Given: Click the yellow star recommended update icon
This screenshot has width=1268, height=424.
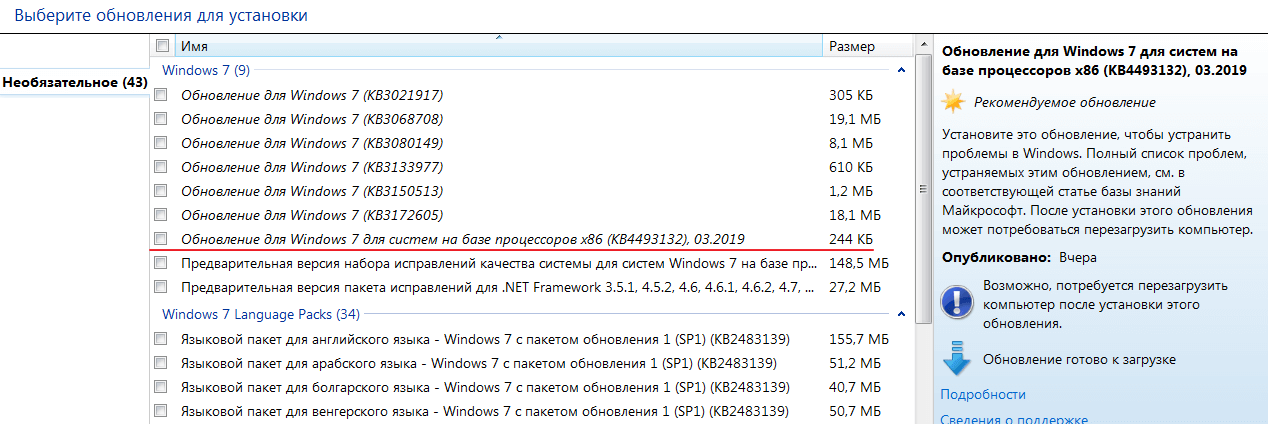Looking at the screenshot, I should pyautogui.click(x=954, y=101).
